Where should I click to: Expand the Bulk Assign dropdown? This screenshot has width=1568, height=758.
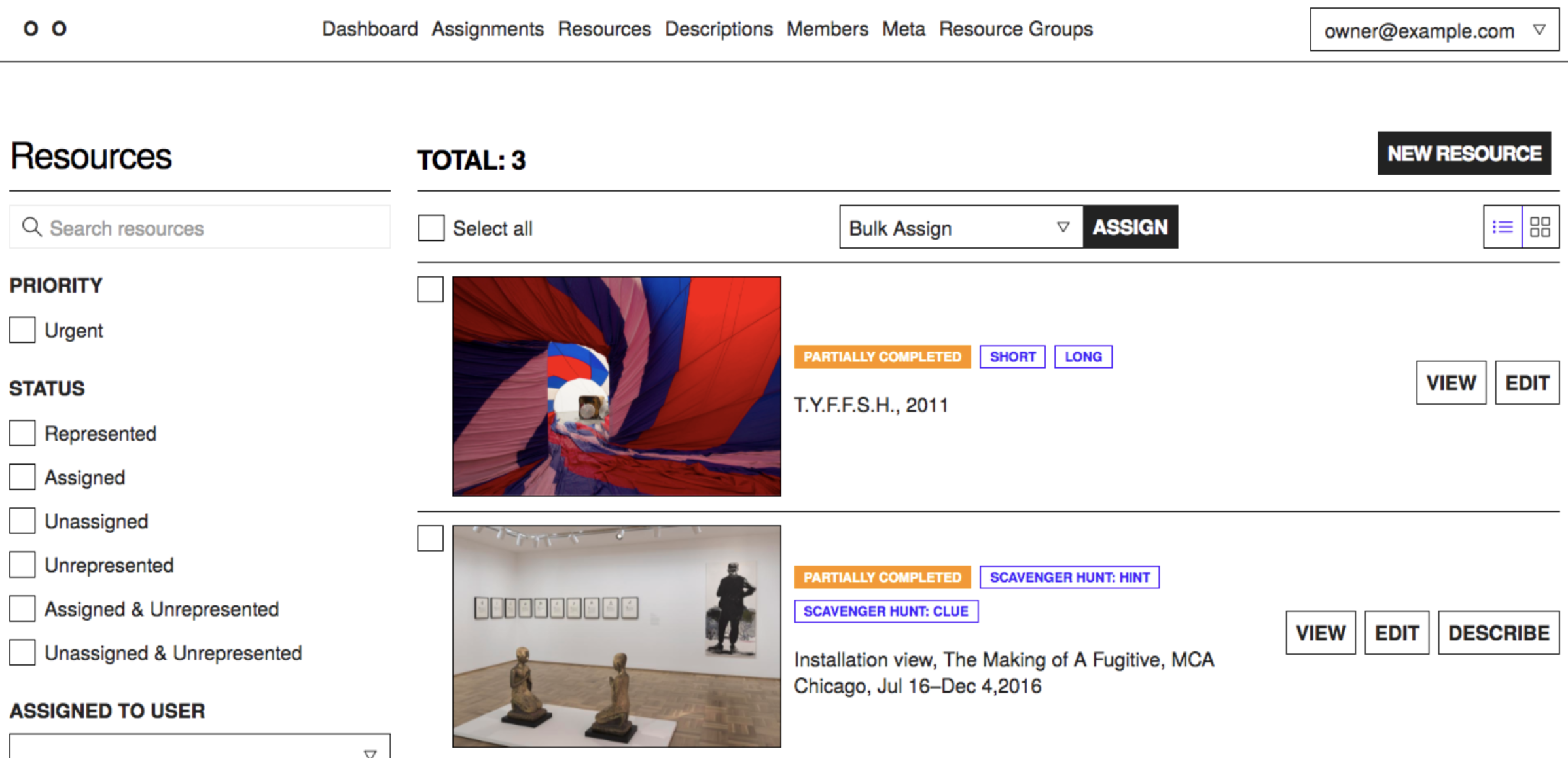961,227
